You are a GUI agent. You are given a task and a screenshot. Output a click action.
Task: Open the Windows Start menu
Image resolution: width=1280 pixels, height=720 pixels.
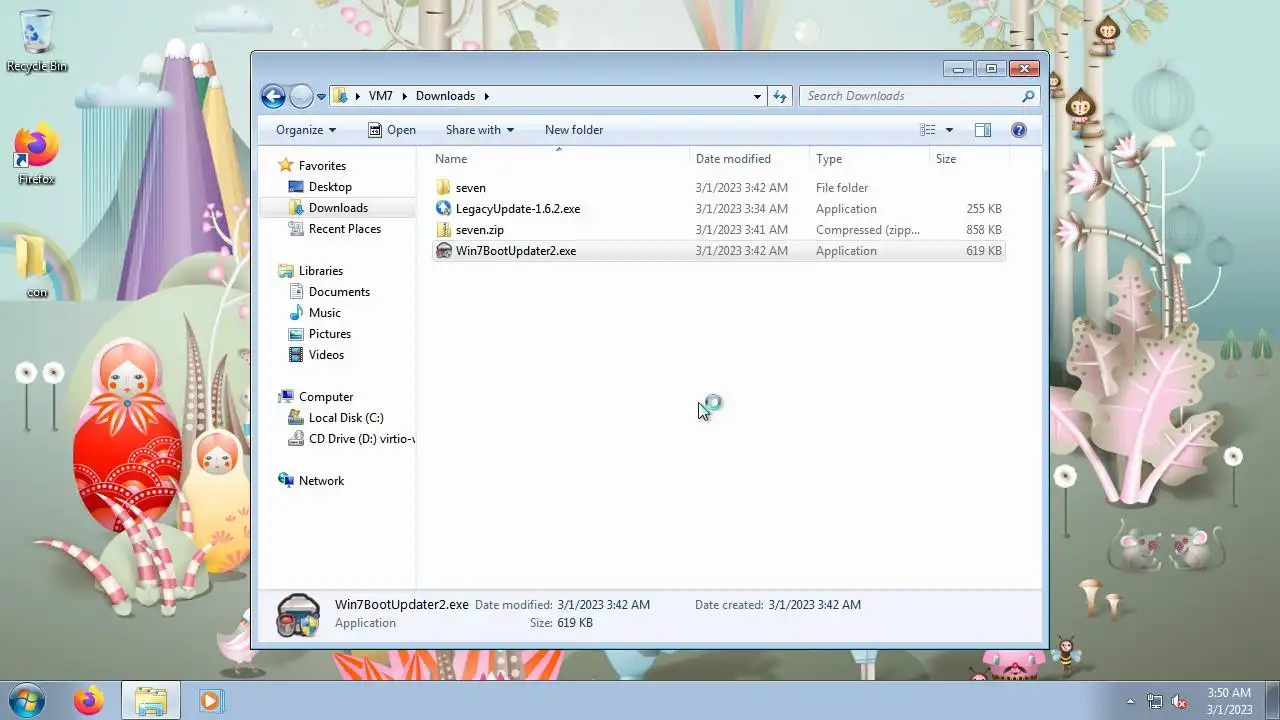(26, 701)
